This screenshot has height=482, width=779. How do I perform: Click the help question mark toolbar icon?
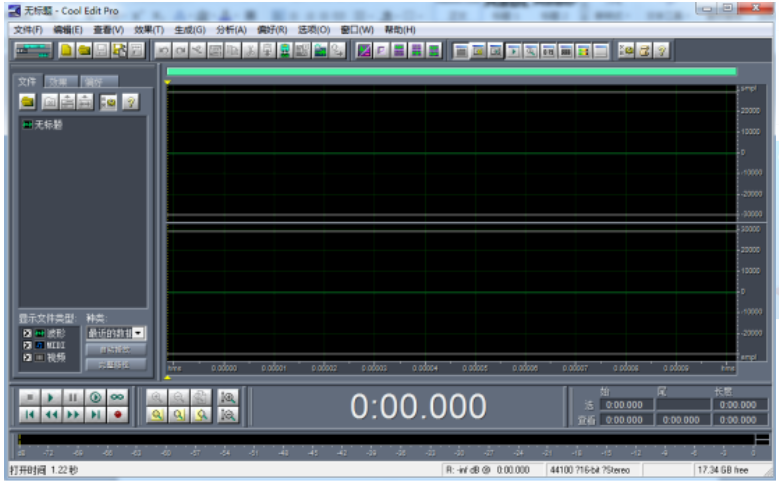661,50
